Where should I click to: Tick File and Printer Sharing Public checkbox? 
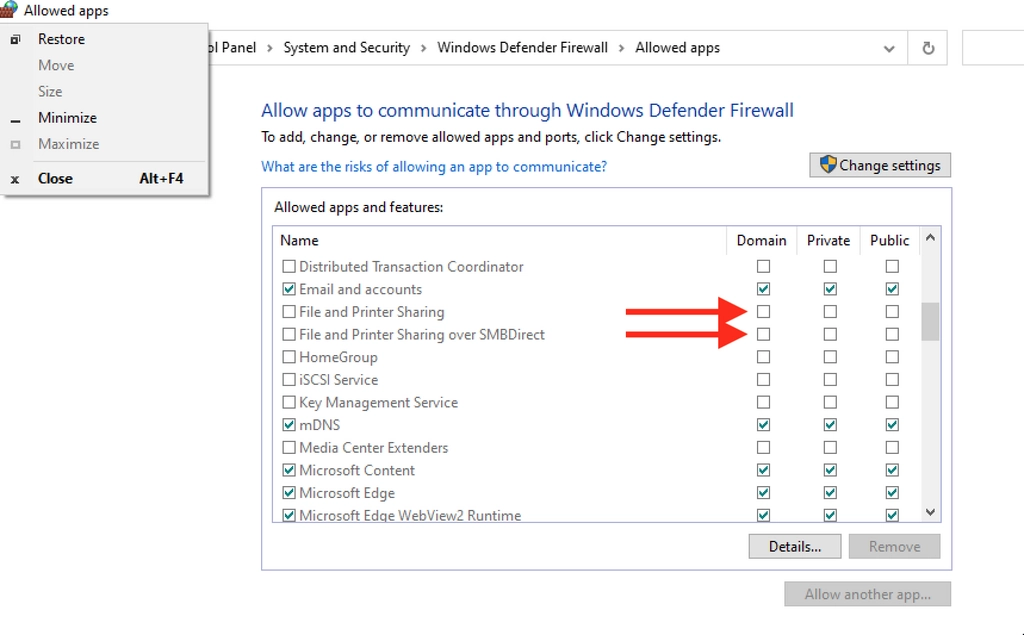891,312
